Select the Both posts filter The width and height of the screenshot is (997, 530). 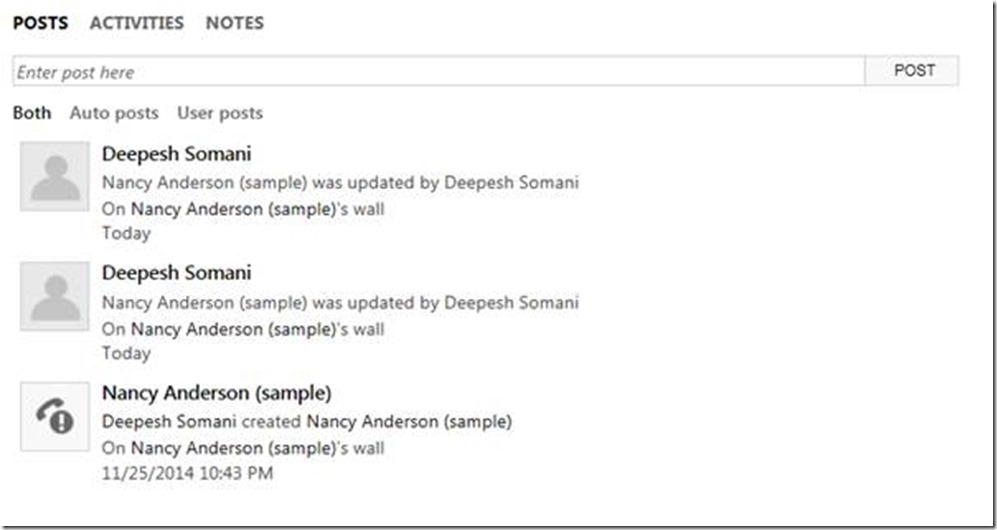(x=32, y=113)
